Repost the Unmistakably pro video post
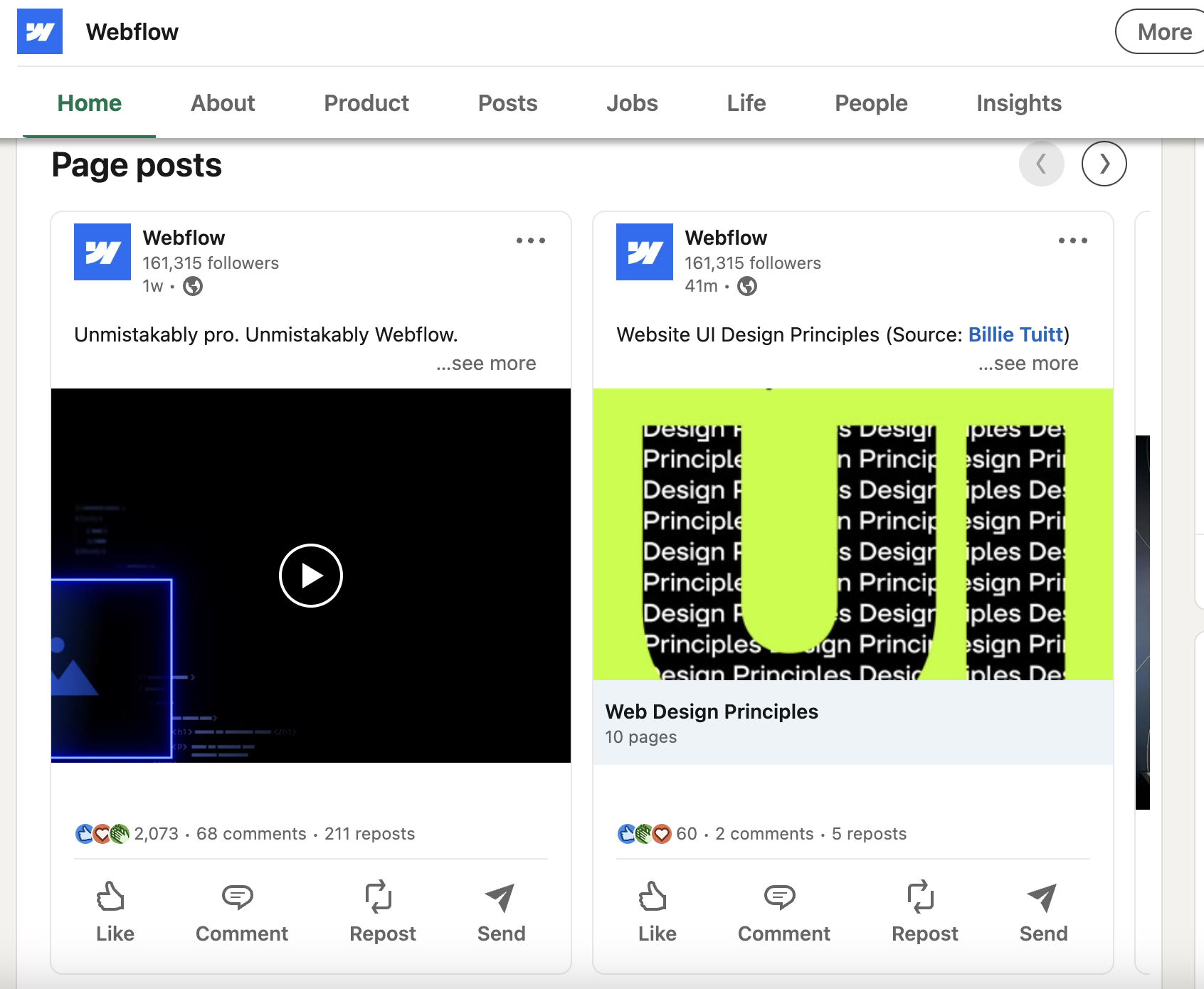 [383, 912]
